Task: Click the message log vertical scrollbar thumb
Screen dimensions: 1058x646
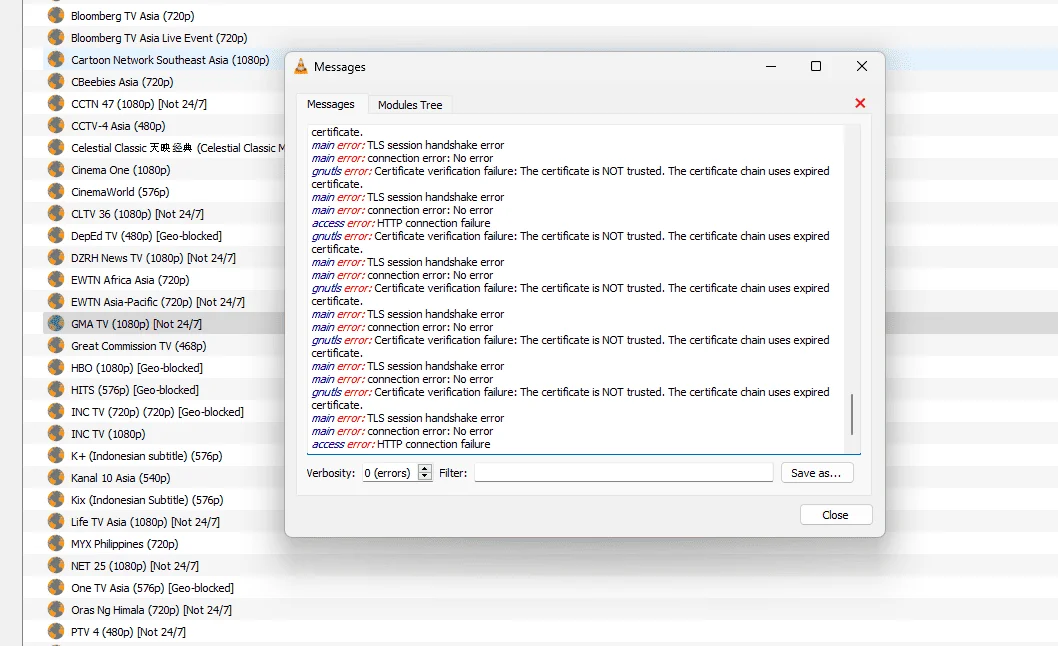Action: 852,414
